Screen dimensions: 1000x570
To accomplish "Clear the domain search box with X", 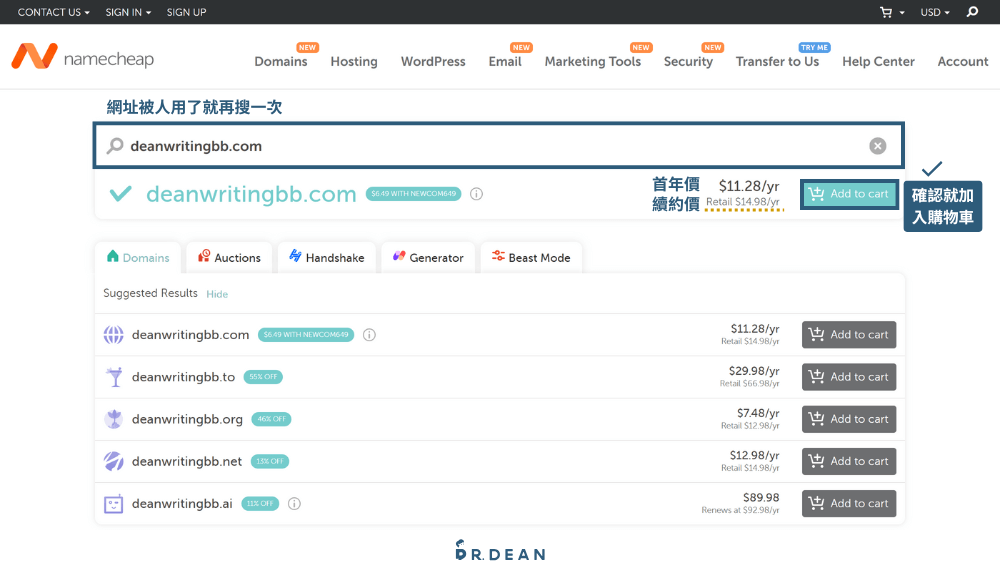I will tap(878, 146).
